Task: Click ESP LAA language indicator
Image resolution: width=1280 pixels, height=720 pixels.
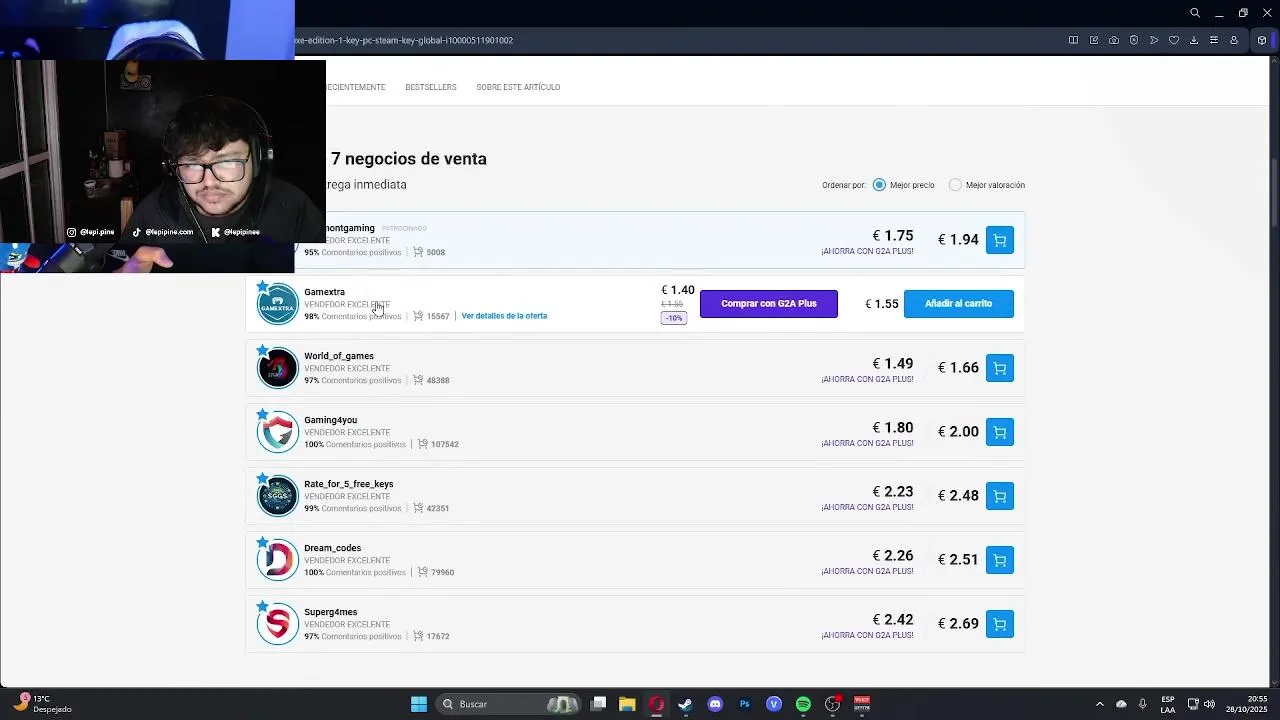Action: coord(1168,704)
